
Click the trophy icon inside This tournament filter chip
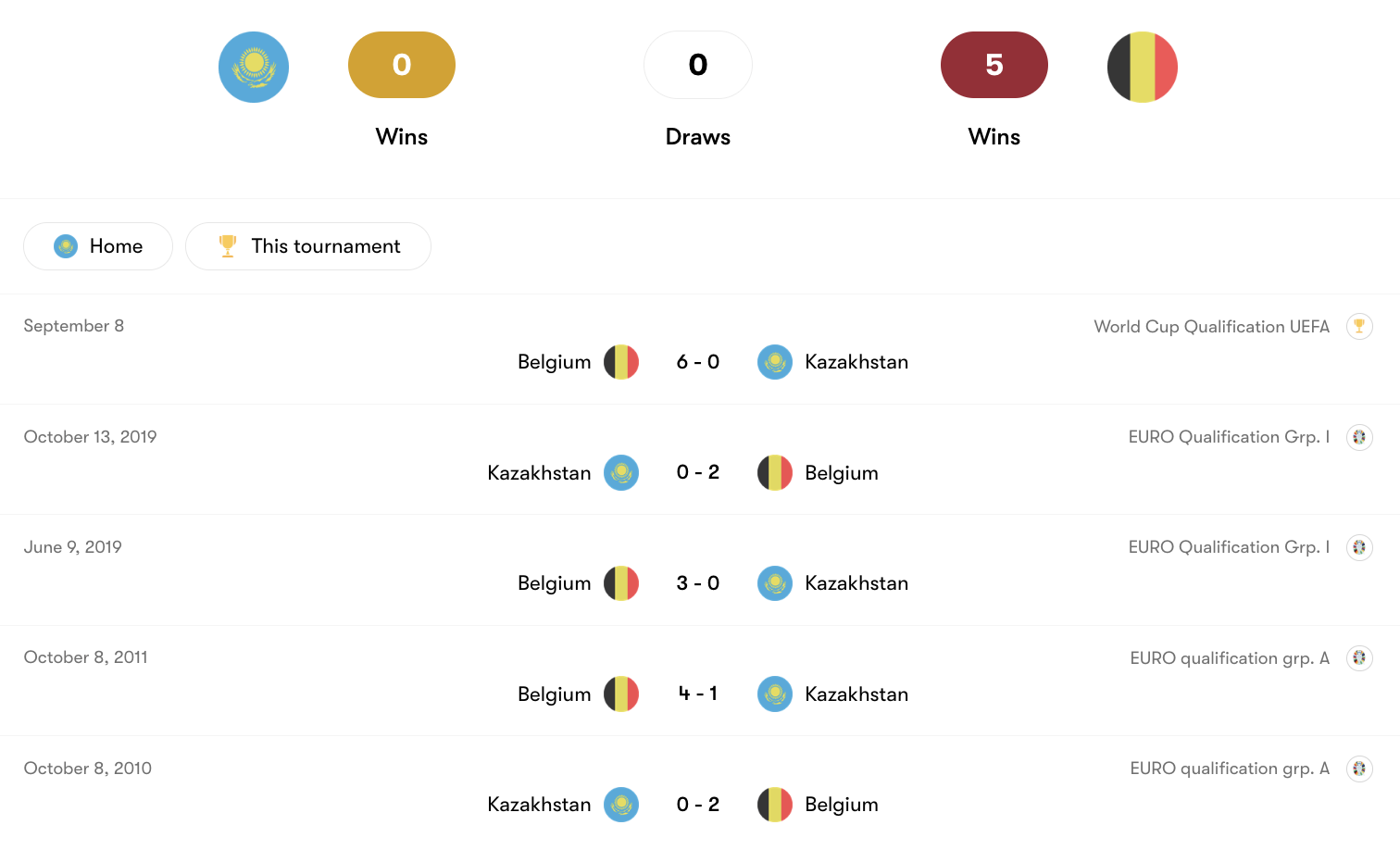coord(228,245)
